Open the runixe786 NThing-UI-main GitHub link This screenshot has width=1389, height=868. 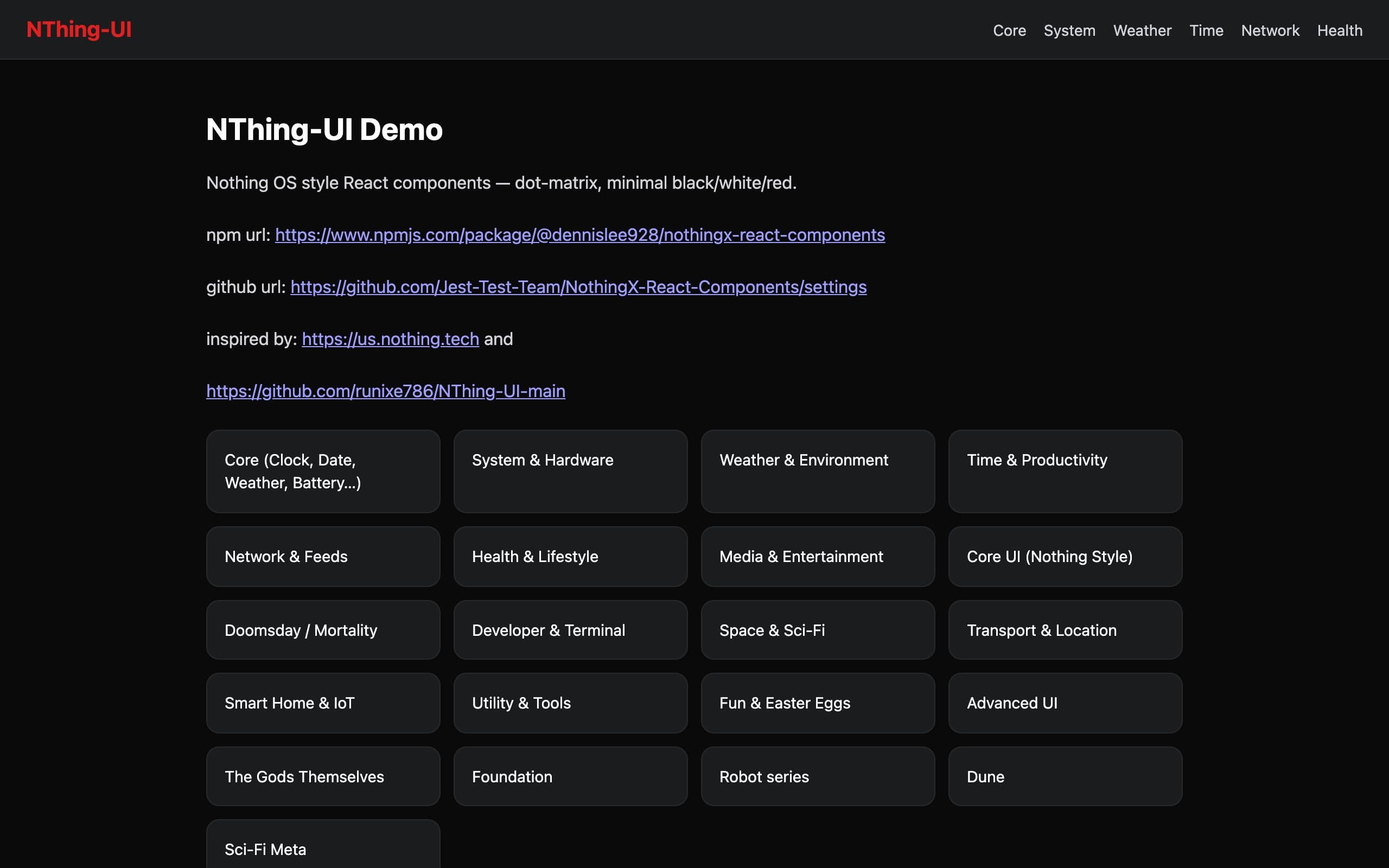[x=386, y=391]
